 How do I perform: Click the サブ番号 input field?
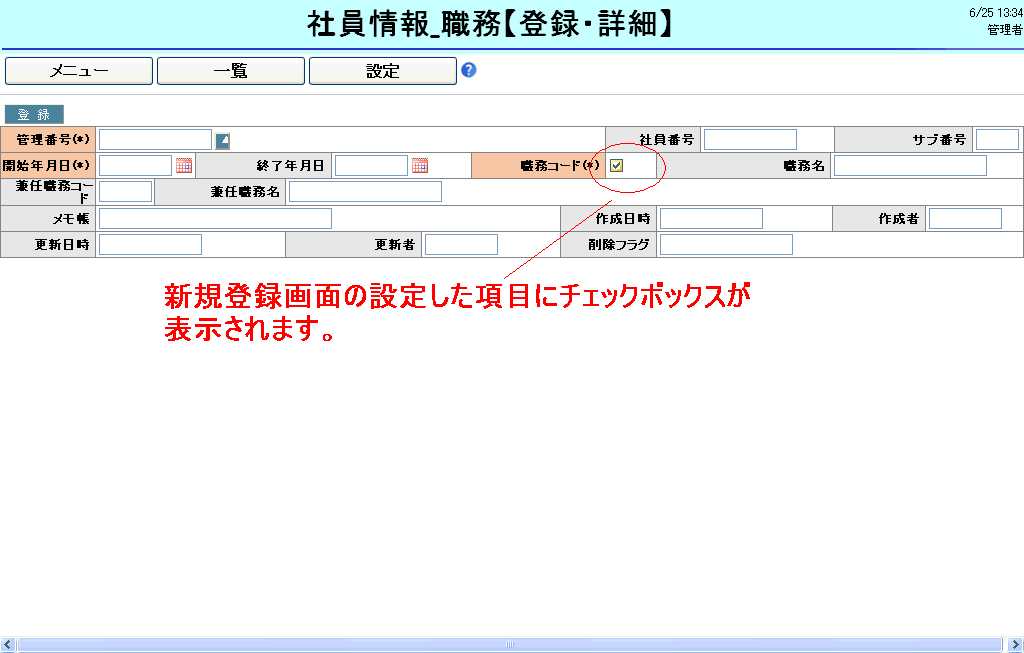pos(997,140)
